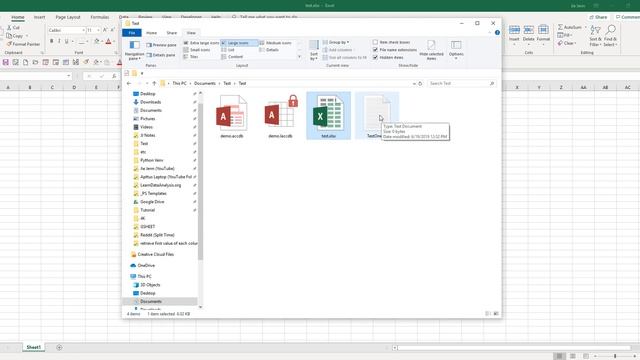Open address bar history dropdown in Explorer
Image resolution: width=640 pixels, height=360 pixels.
(414, 83)
